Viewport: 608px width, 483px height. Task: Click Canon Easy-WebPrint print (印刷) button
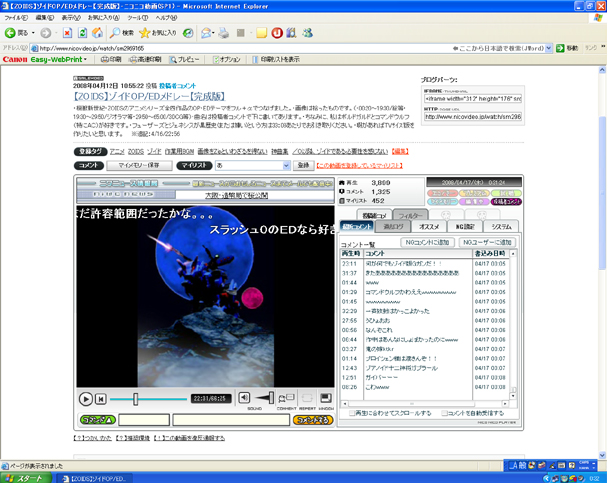[x=111, y=59]
